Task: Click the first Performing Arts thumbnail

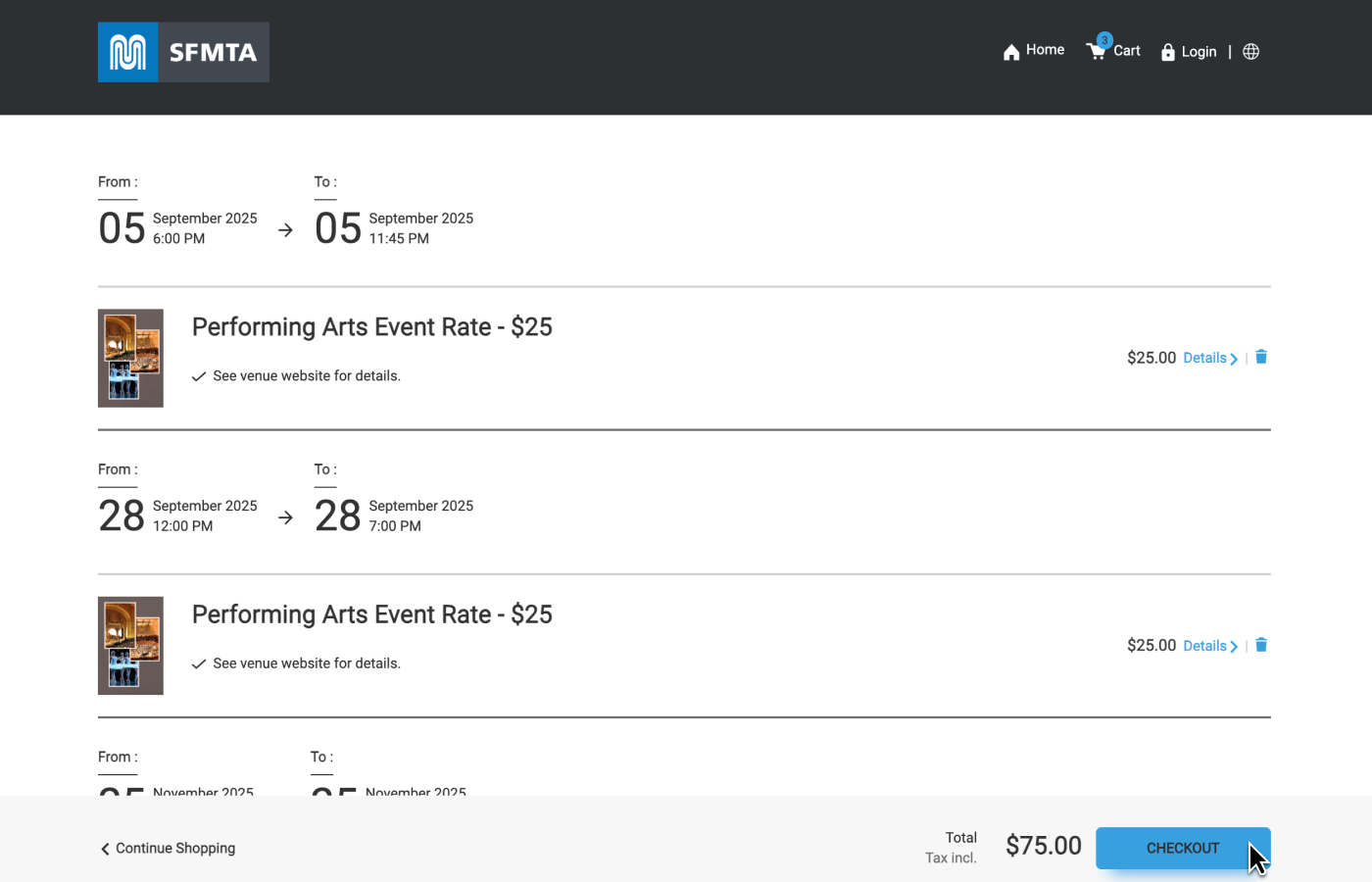Action: tap(130, 358)
